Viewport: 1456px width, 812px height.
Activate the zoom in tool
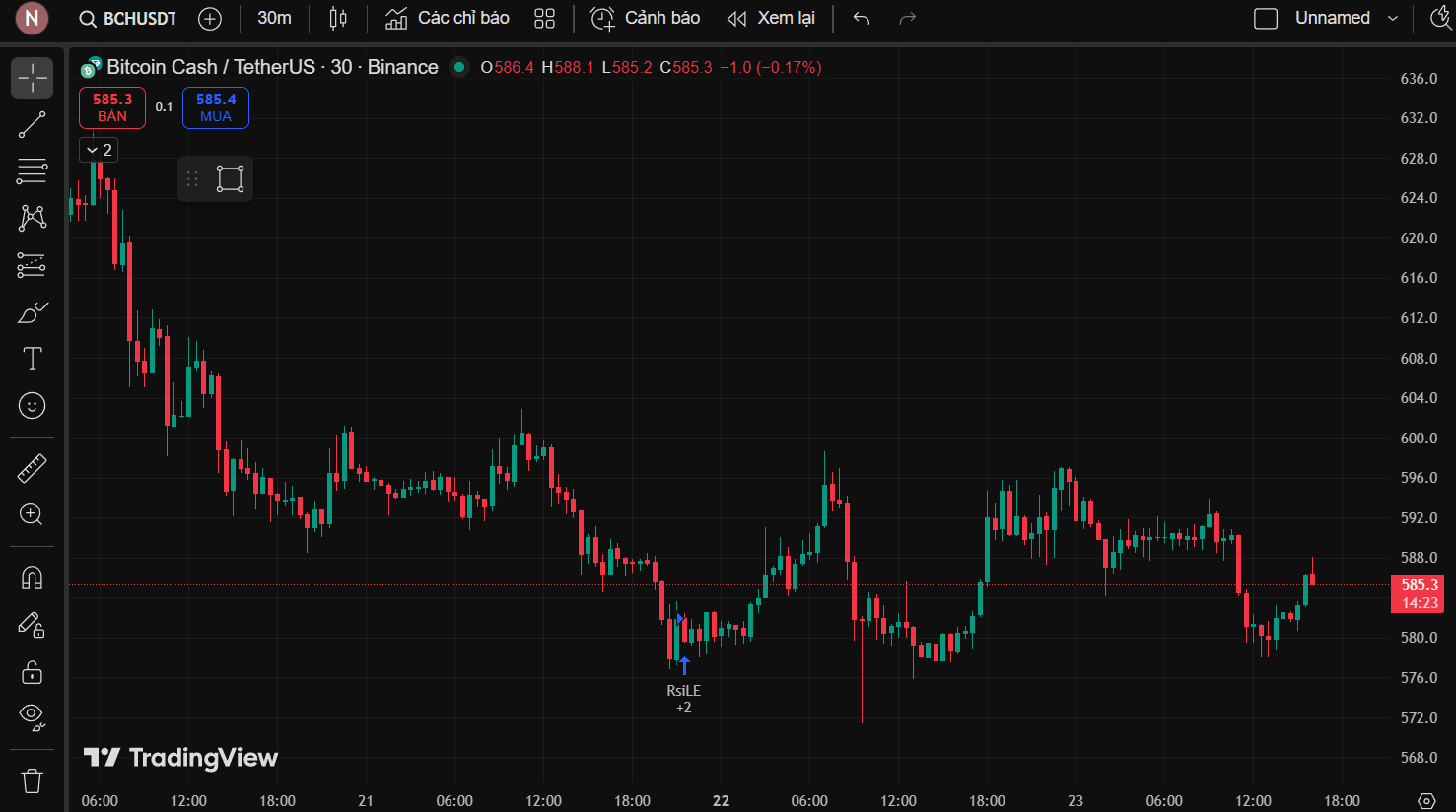(x=32, y=514)
